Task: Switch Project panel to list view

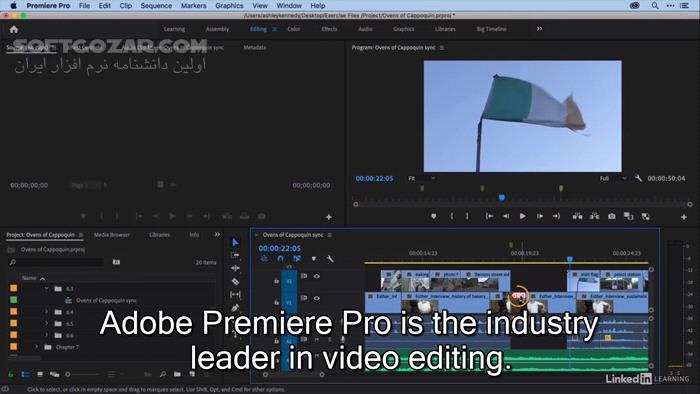Action: pyautogui.click(x=25, y=374)
